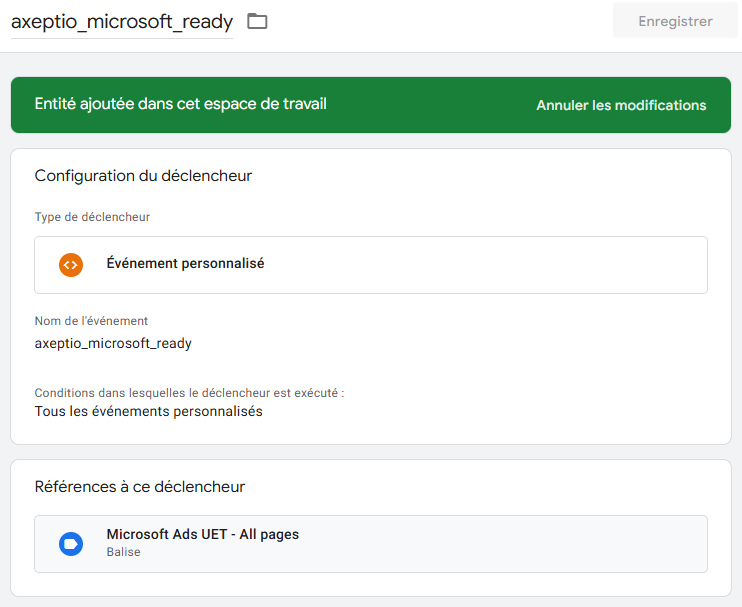Select the Conditions dans lesquelles label

pos(189,393)
